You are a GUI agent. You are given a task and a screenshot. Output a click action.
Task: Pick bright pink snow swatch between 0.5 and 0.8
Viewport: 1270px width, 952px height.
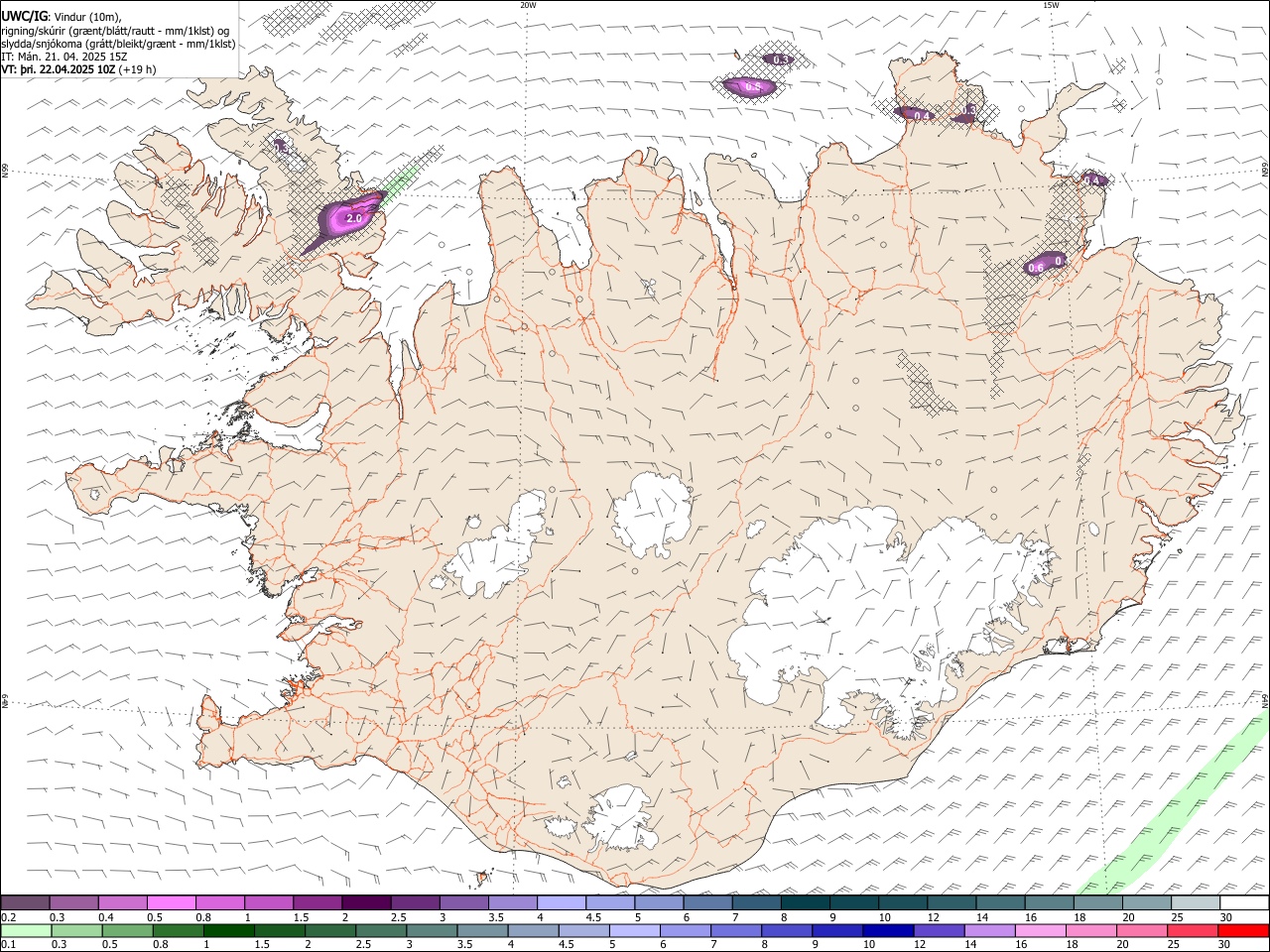pyautogui.click(x=171, y=902)
